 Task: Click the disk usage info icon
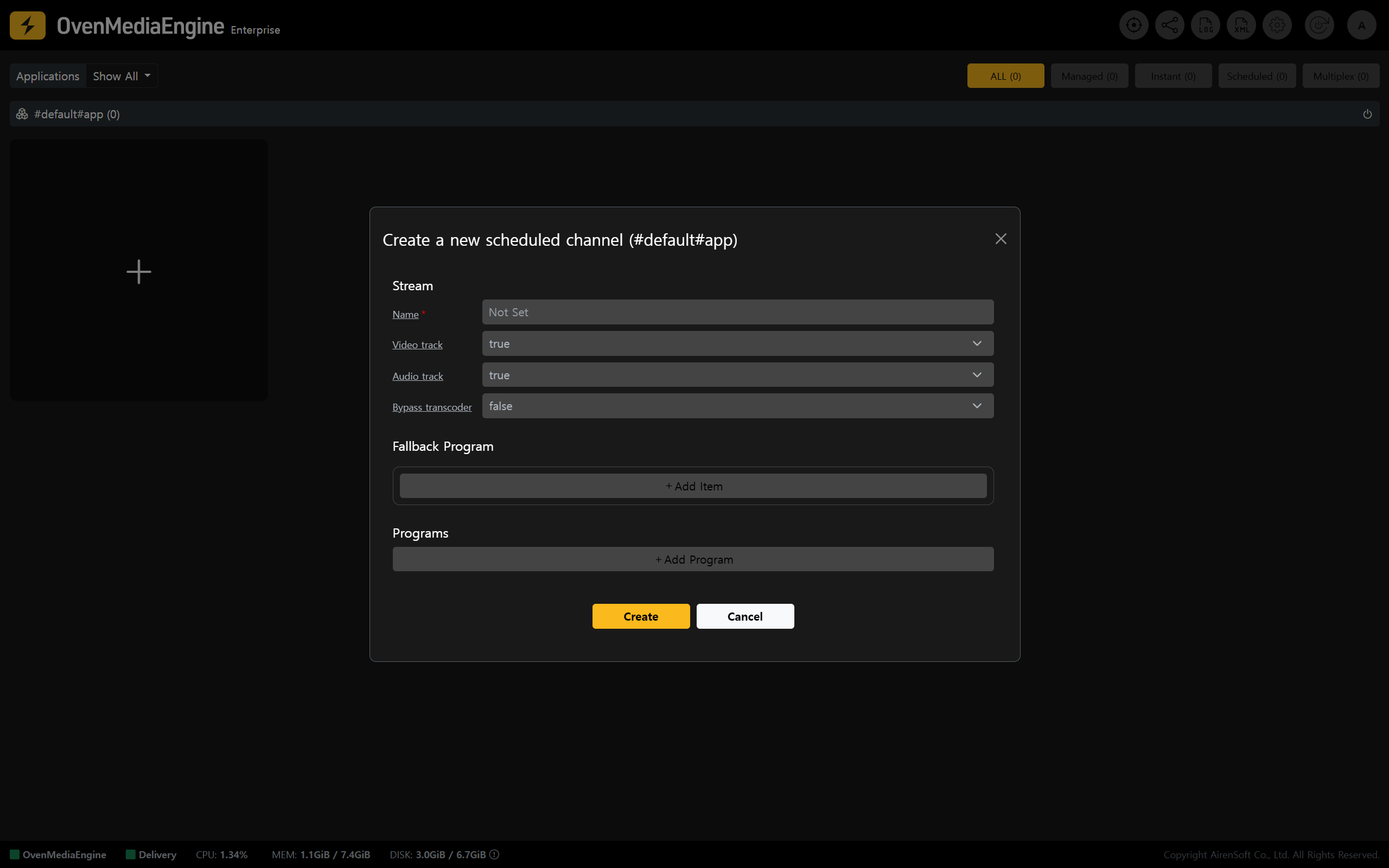[x=494, y=854]
